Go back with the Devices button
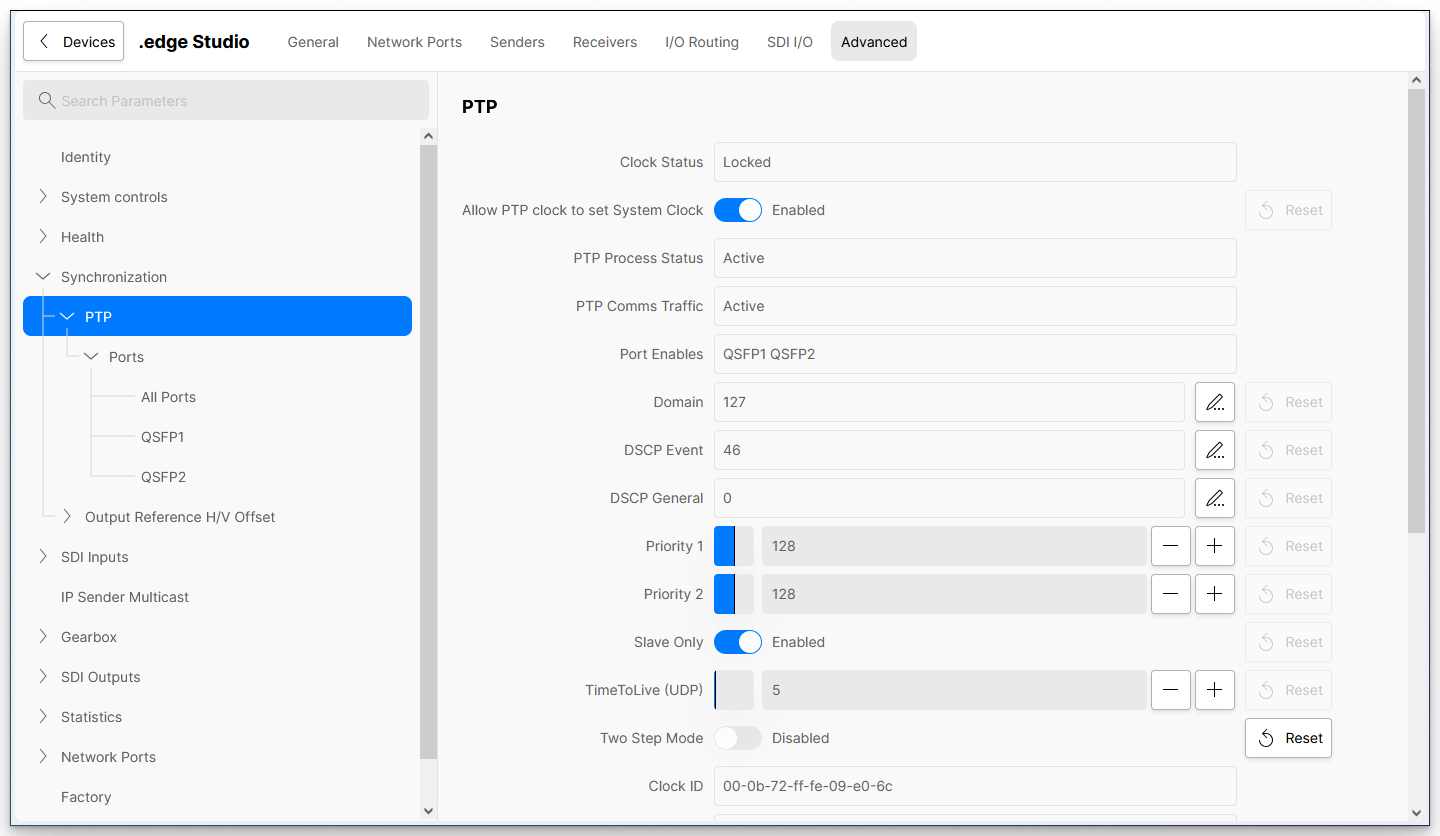Screen dimensions: 1440x836 [74, 42]
